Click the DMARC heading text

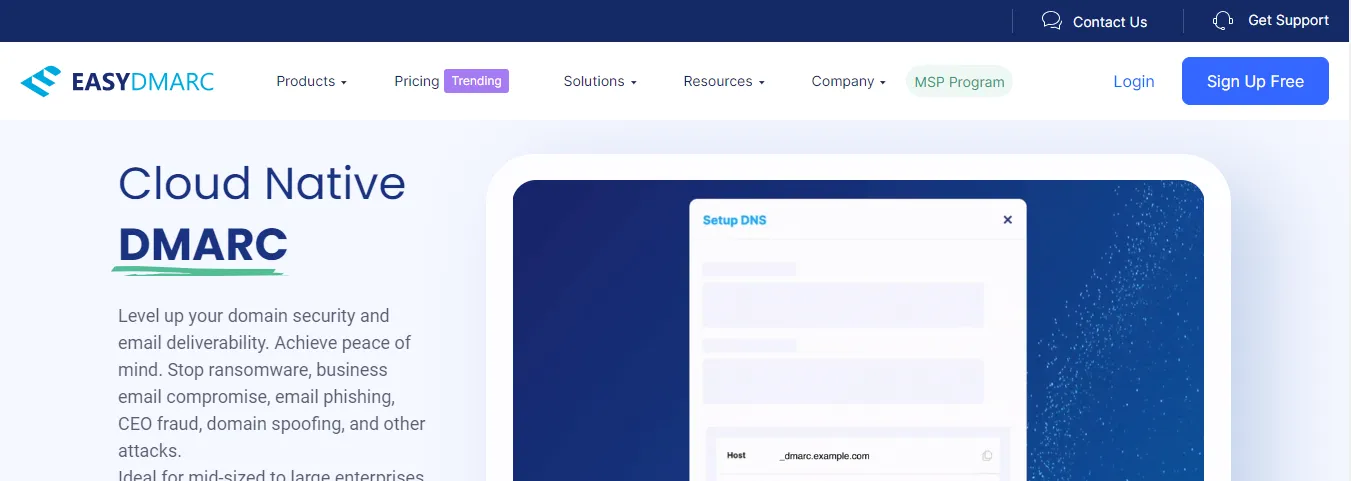tap(203, 244)
